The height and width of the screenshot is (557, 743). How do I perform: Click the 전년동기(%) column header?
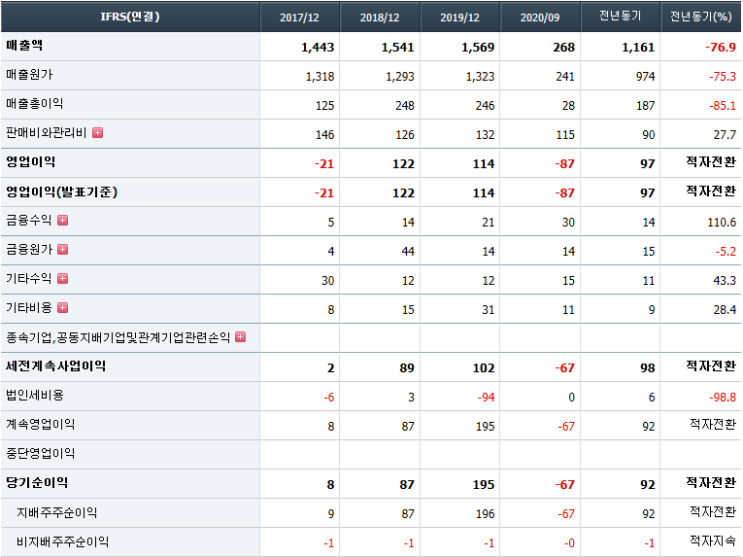coord(701,17)
